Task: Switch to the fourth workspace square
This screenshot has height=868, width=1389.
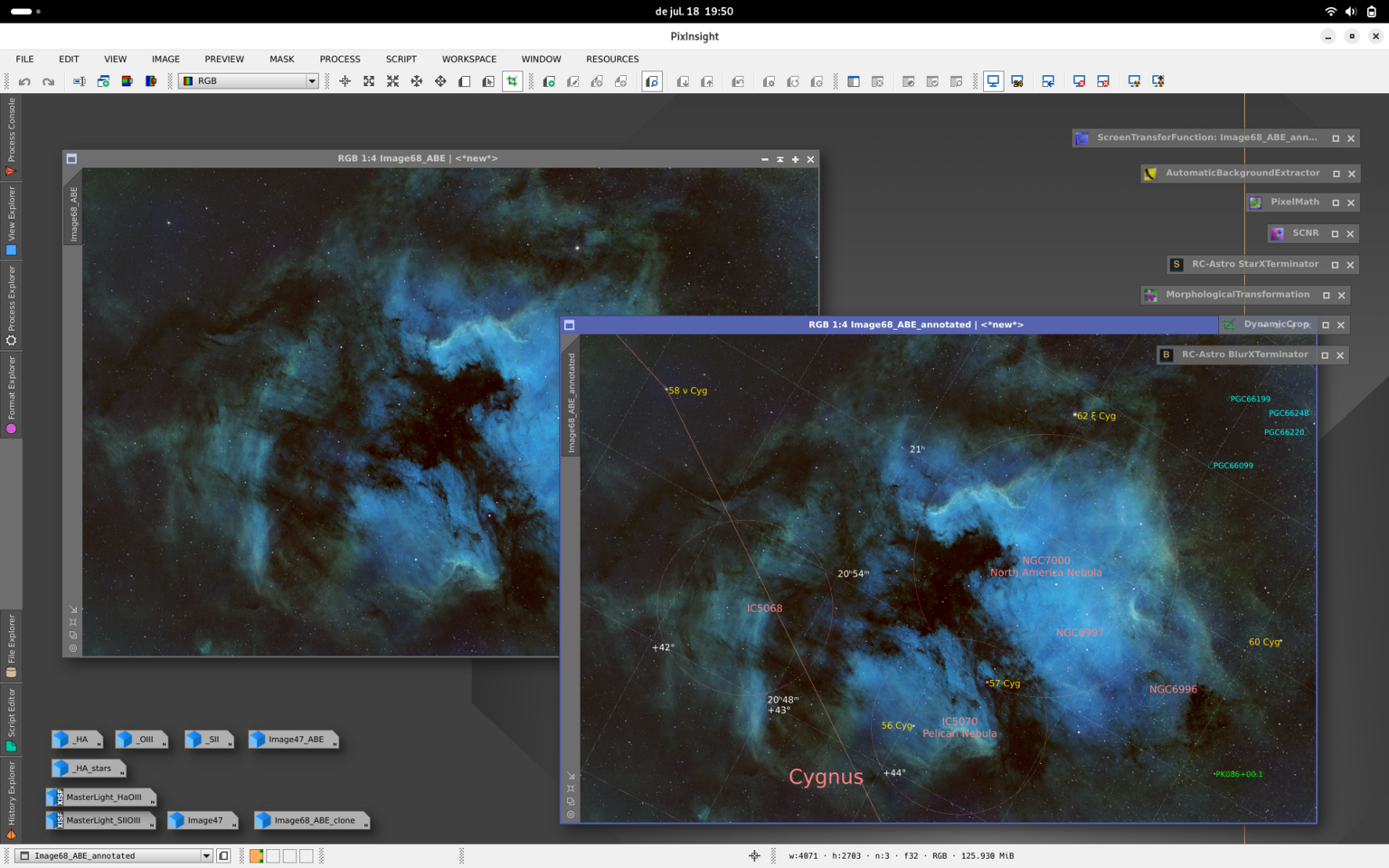Action: 307,855
